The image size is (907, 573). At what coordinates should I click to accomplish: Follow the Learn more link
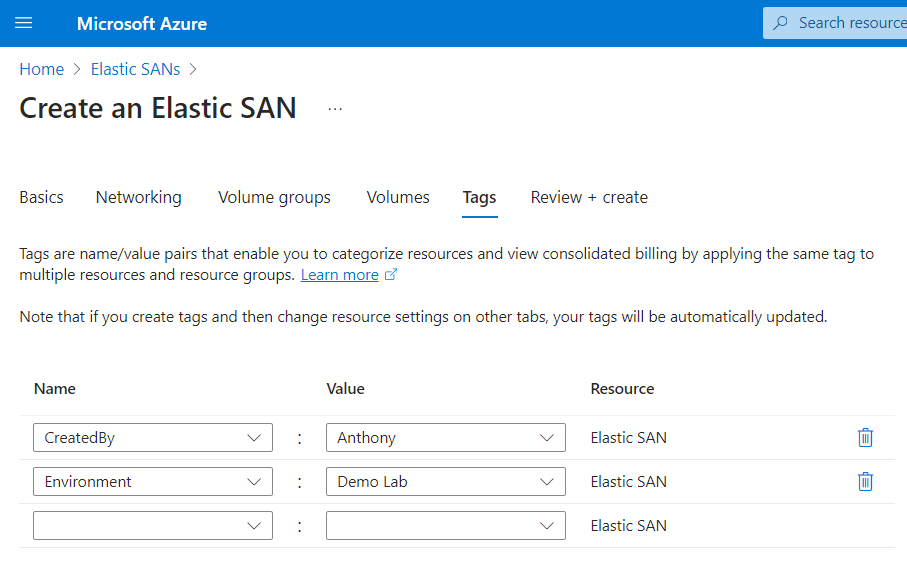coord(340,275)
